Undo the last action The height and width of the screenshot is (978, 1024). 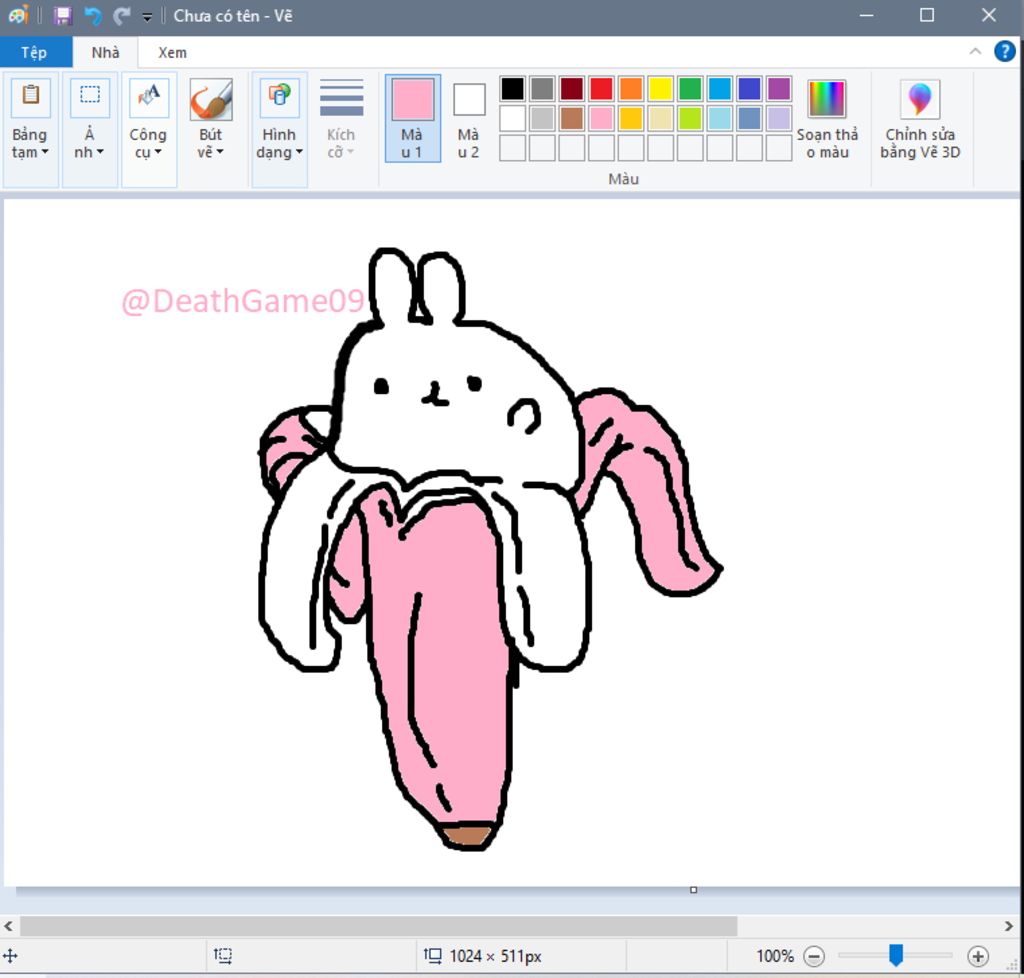[x=93, y=16]
